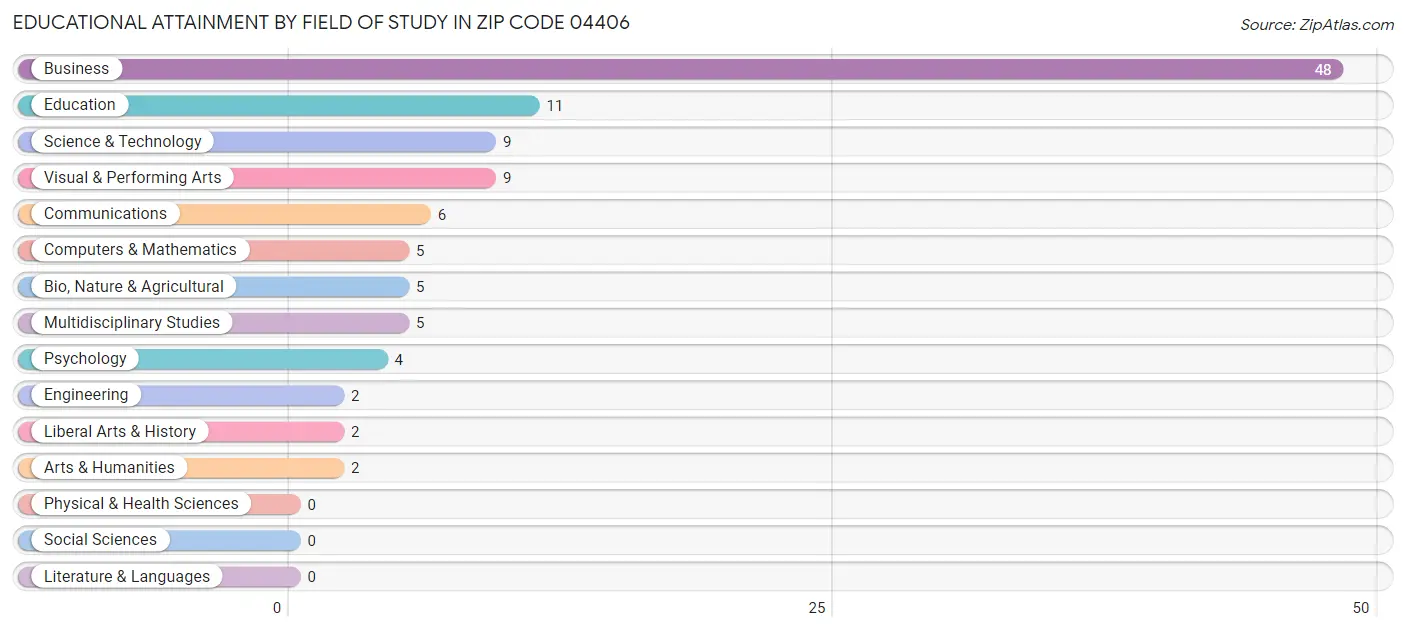Viewport: 1406px width, 631px height.
Task: Click the Multidisciplinary Studies label
Action: coord(132,323)
